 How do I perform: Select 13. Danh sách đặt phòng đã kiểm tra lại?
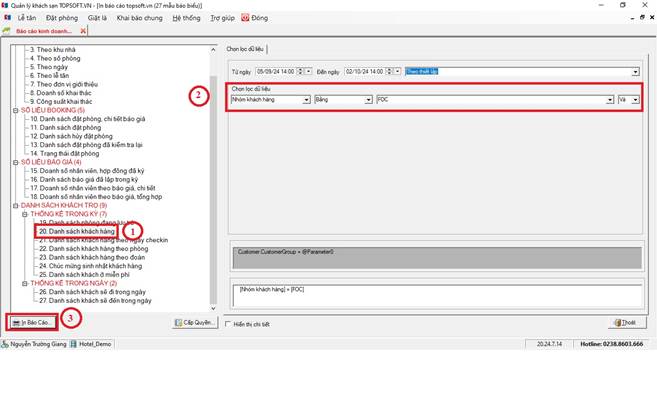(86, 145)
